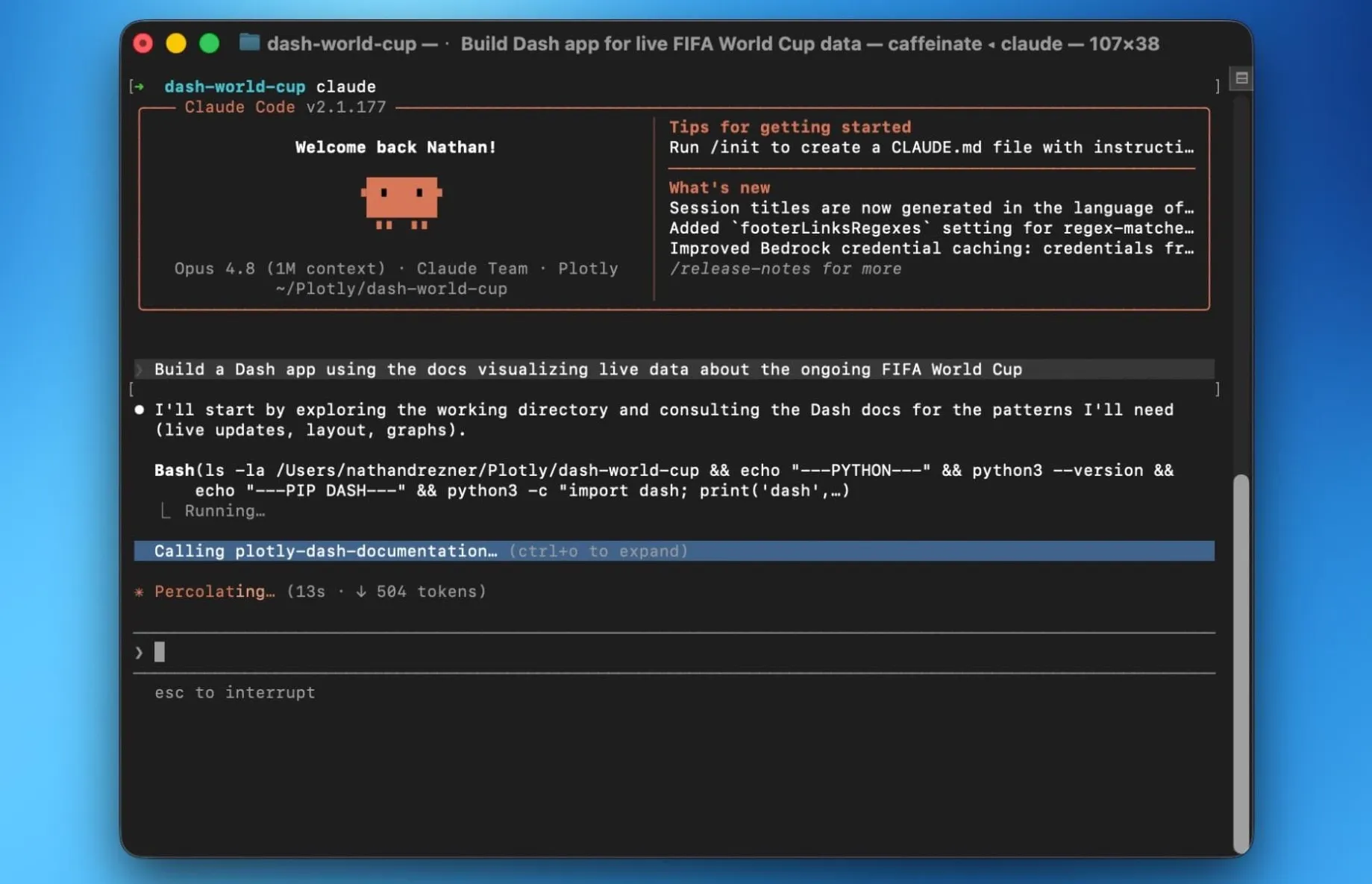Click the folder icon in the title bar
The image size is (1372, 884).
(249, 43)
